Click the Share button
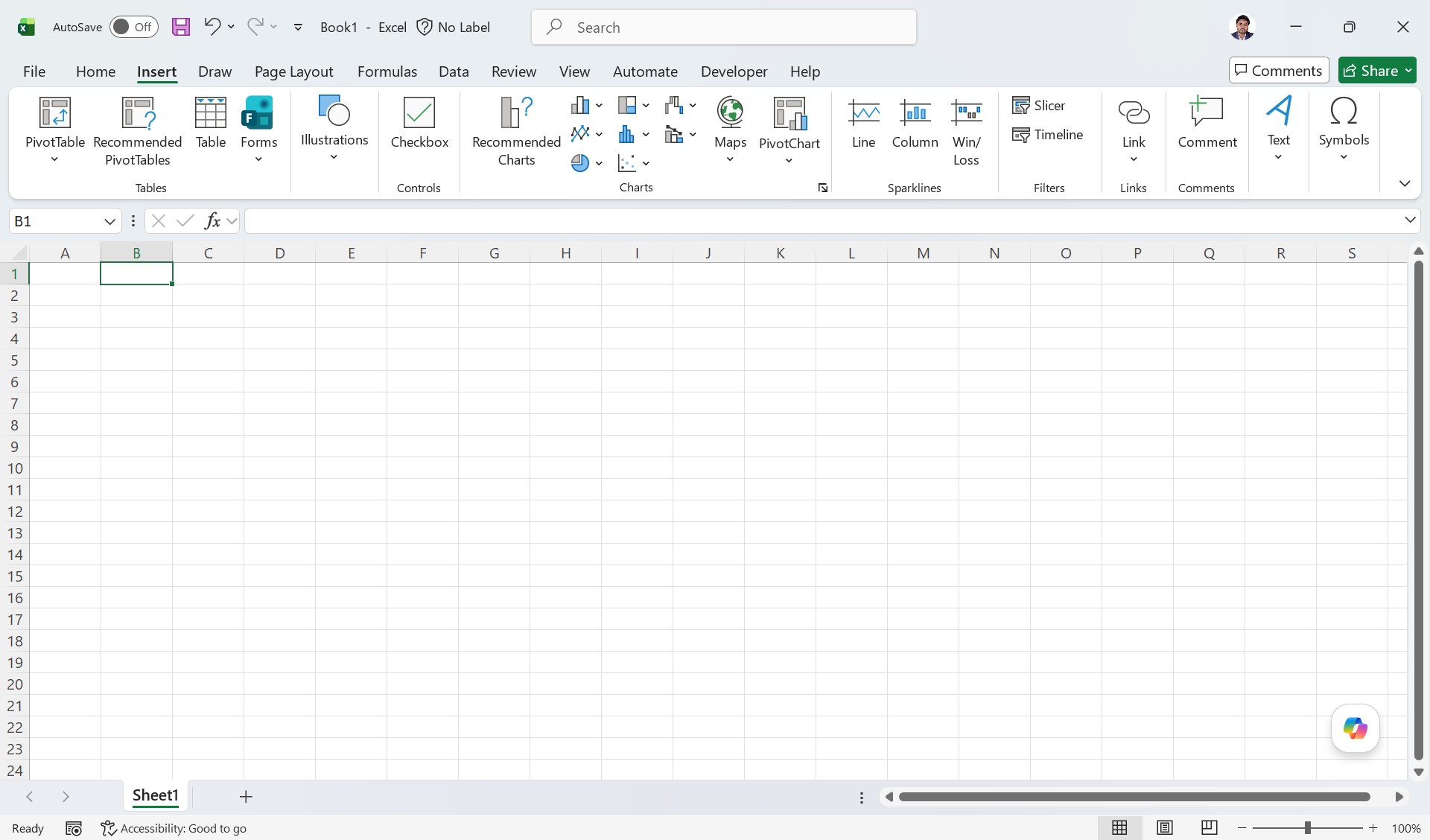Screen dimensions: 1430x840 pos(1377,71)
